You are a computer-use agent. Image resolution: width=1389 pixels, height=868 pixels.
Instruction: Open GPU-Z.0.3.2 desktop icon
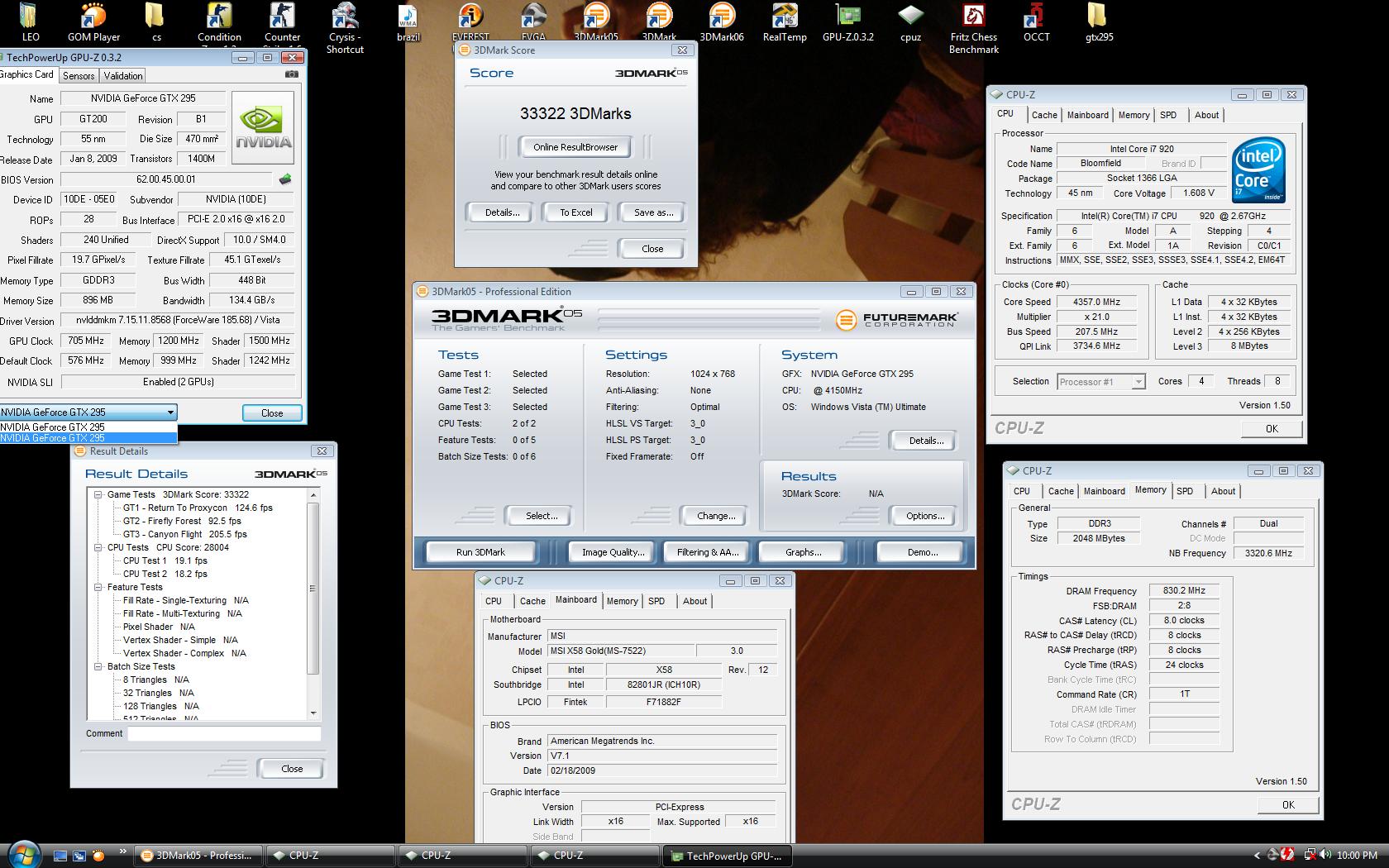point(847,21)
